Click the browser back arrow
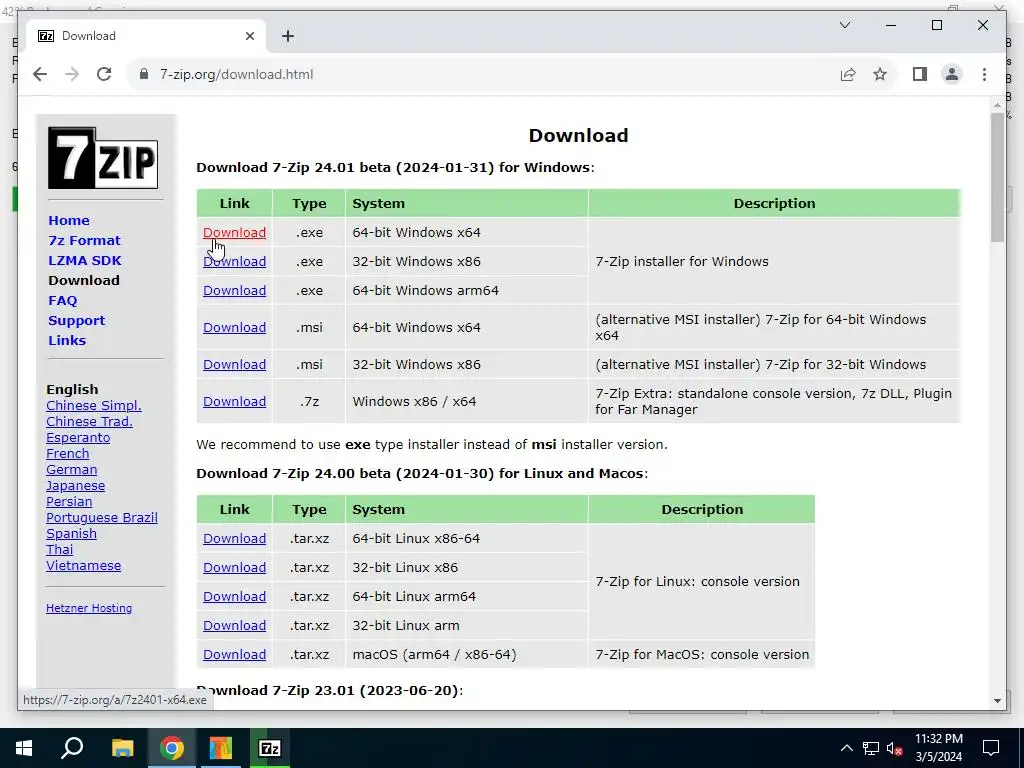 pyautogui.click(x=40, y=74)
